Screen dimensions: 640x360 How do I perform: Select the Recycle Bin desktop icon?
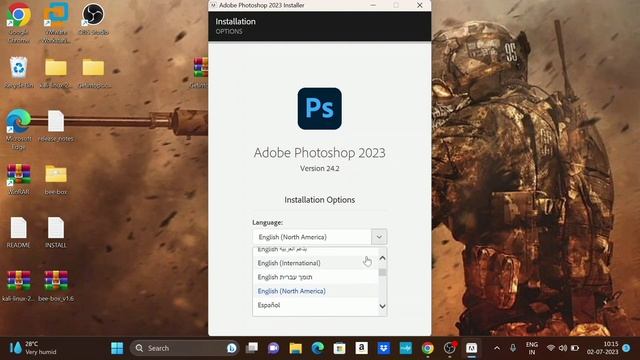tap(18, 72)
